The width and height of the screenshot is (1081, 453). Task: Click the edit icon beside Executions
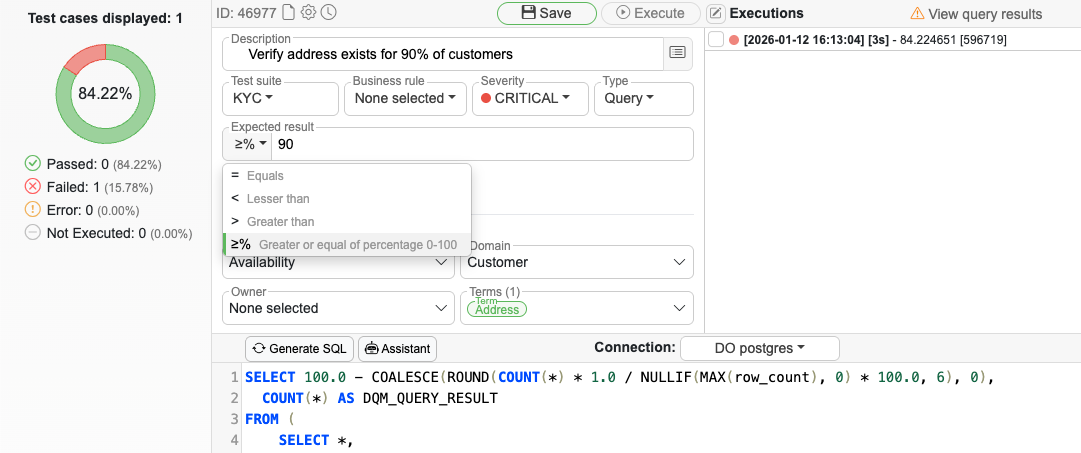[x=716, y=13]
